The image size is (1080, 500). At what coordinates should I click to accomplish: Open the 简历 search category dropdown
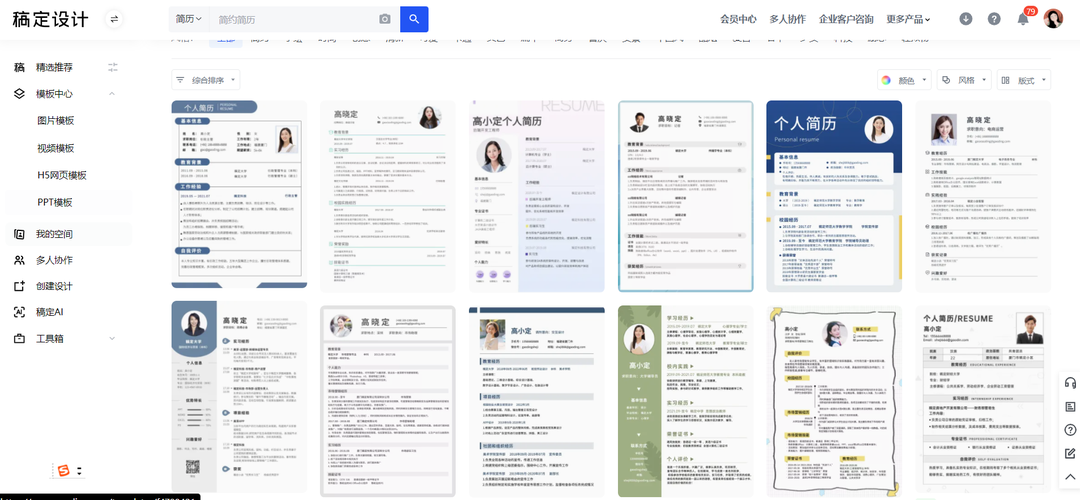pyautogui.click(x=189, y=19)
